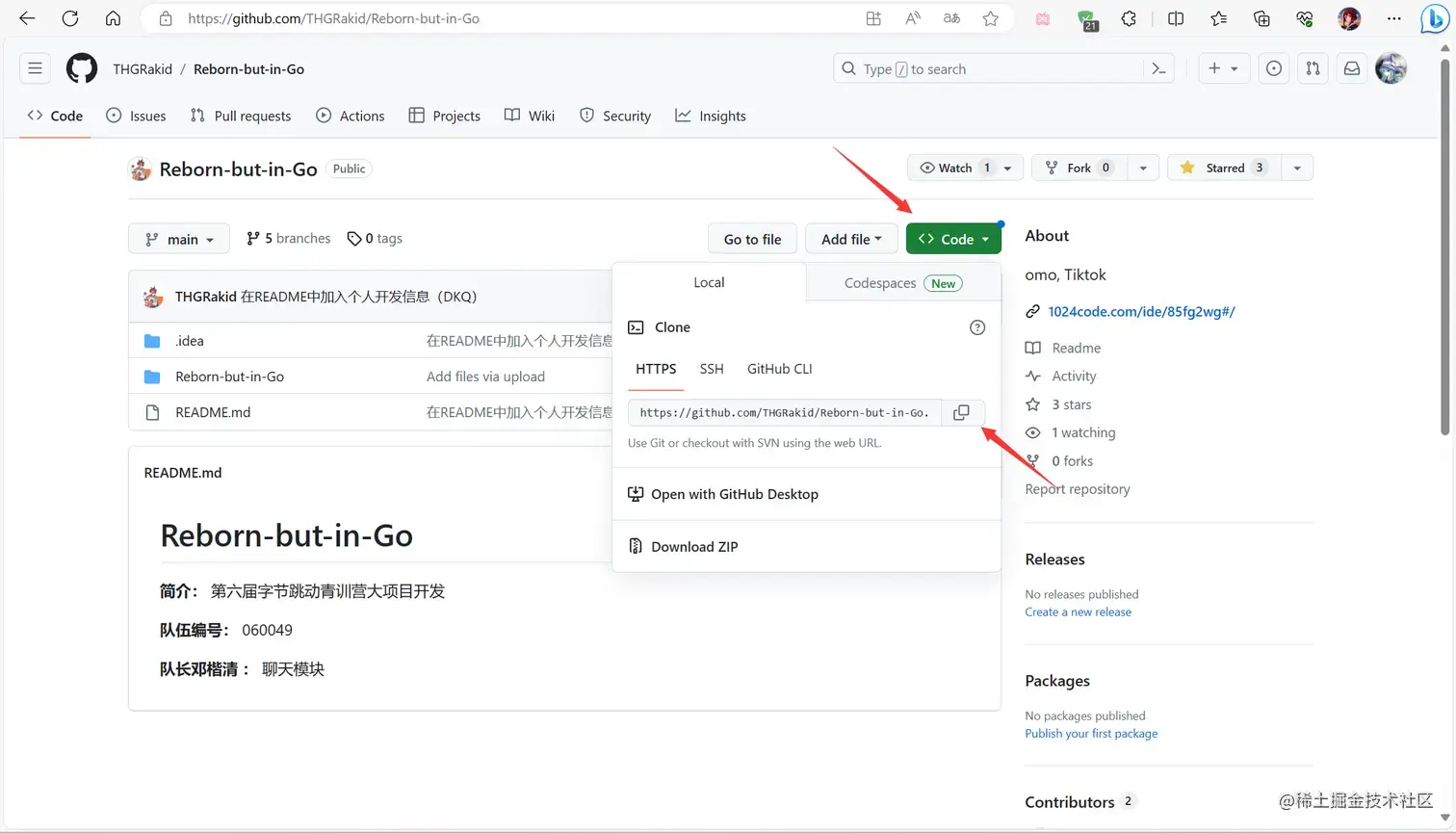Expand the main branch selector
This screenshot has width=1456, height=833.
[x=179, y=239]
